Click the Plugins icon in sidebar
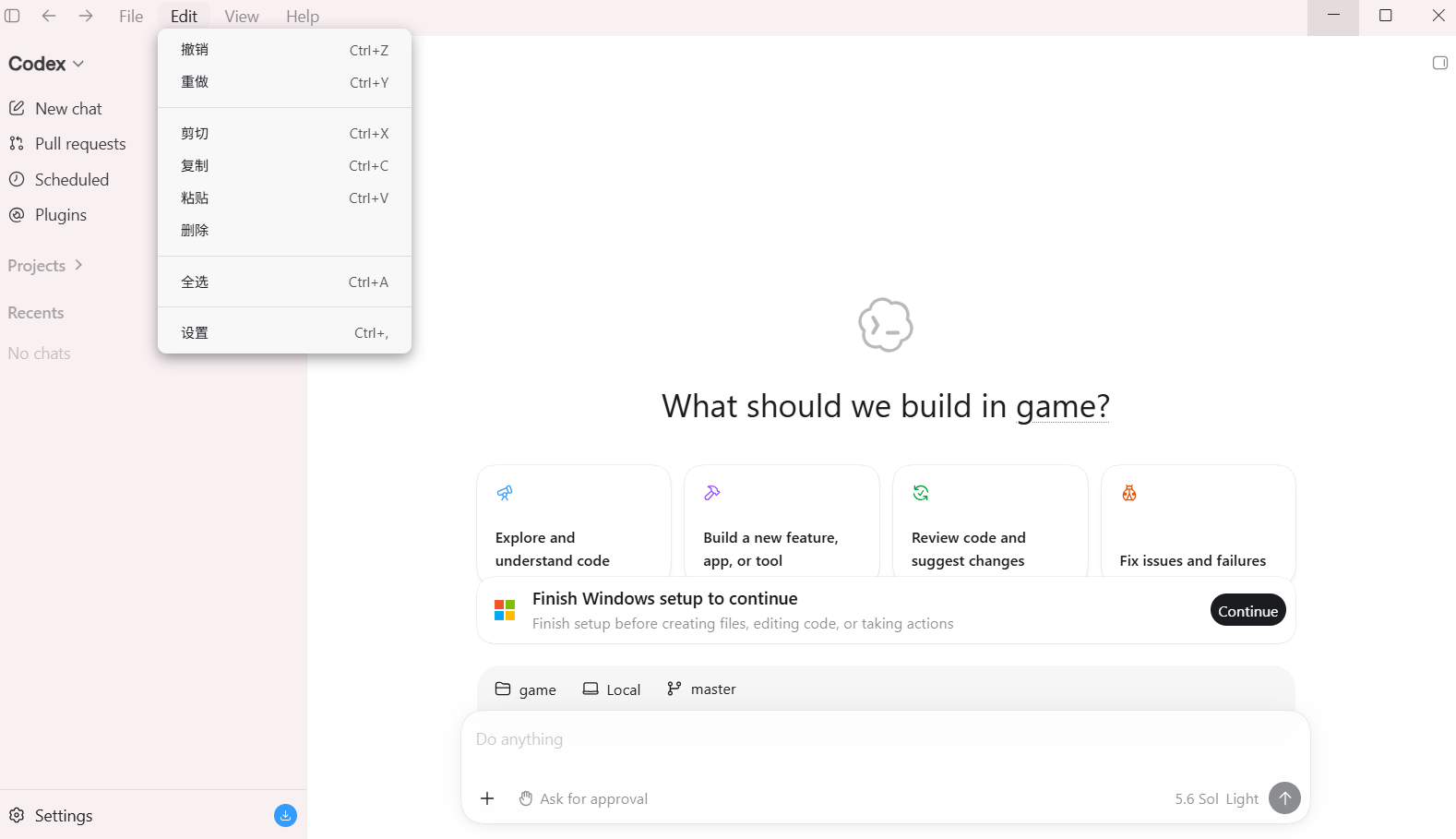1456x839 pixels. 17,214
